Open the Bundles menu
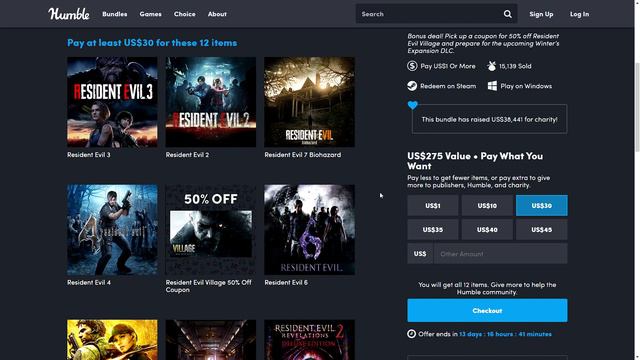Viewport: 640px width, 360px height. pos(115,14)
